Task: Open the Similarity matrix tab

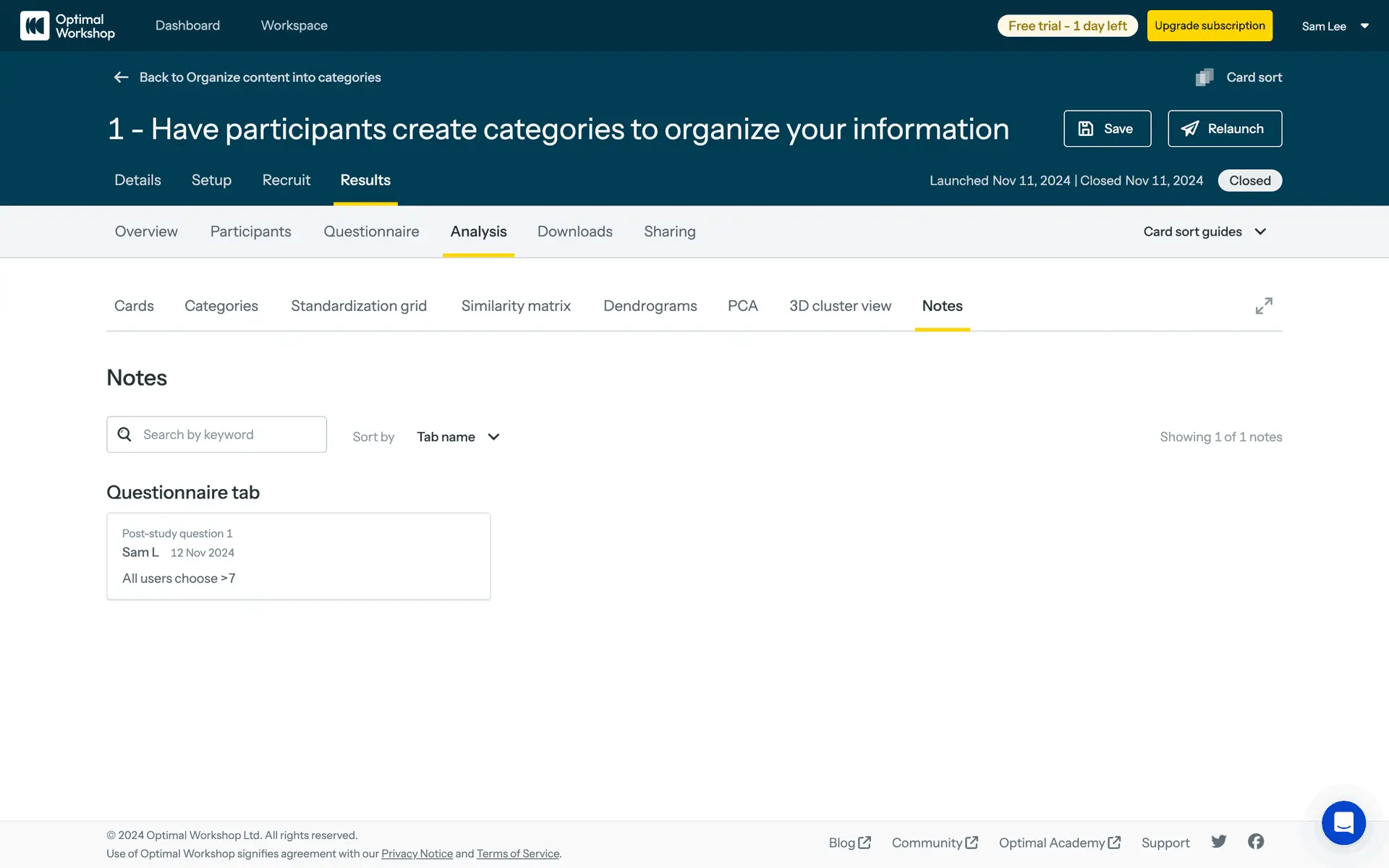Action: [516, 306]
